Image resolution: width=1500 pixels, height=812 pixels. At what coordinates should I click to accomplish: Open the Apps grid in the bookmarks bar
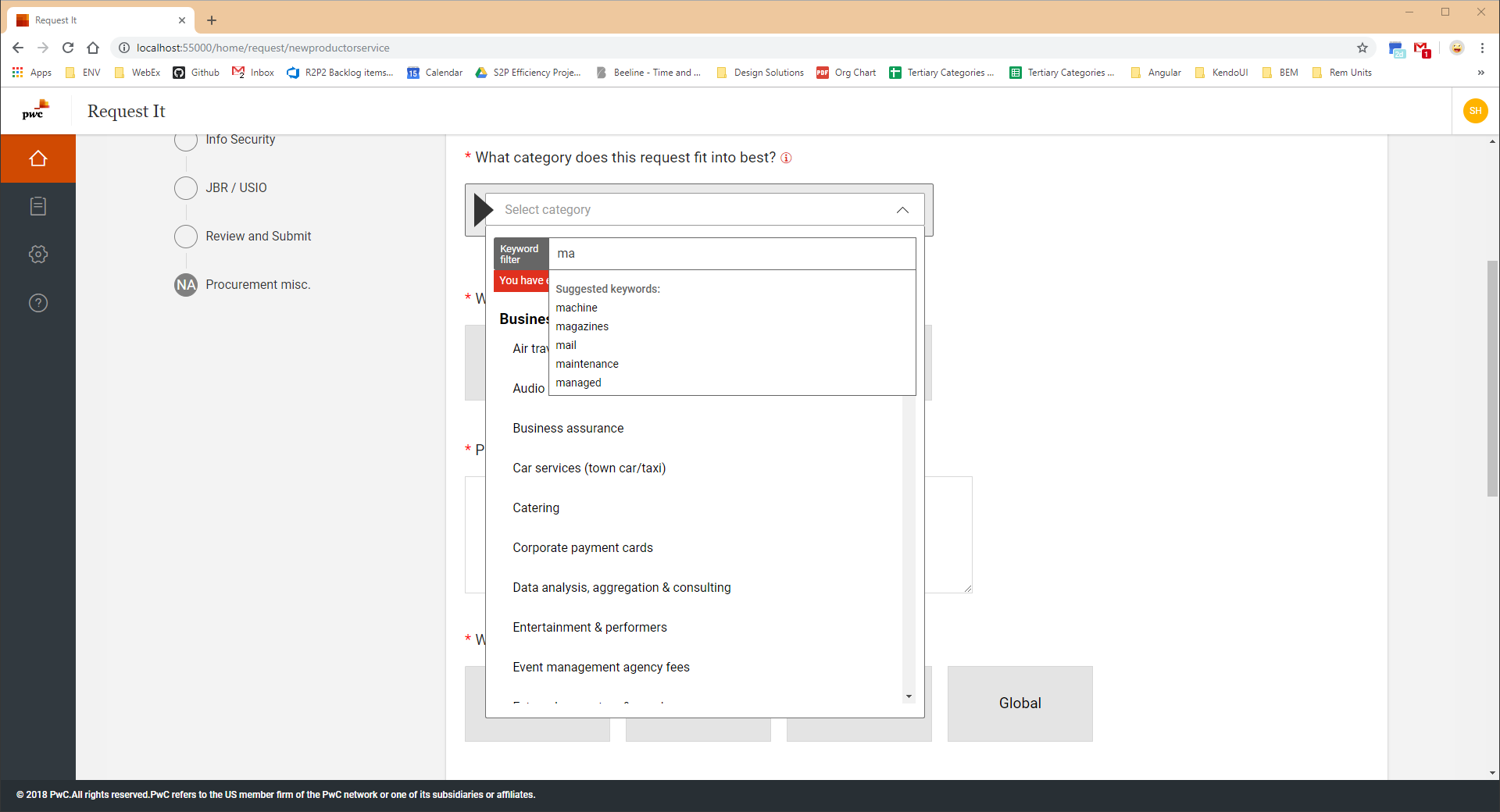click(17, 72)
